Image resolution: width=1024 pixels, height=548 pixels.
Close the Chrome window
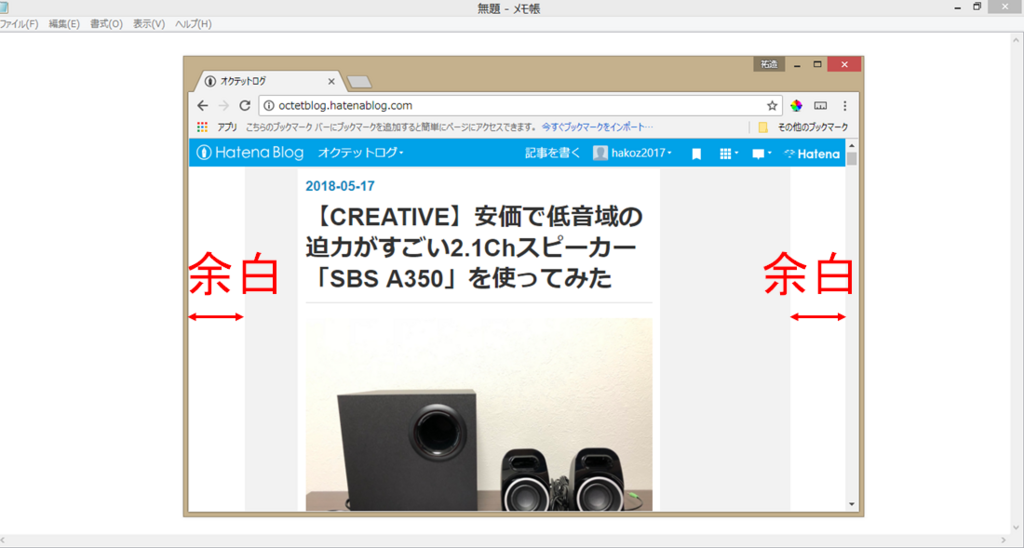844,64
